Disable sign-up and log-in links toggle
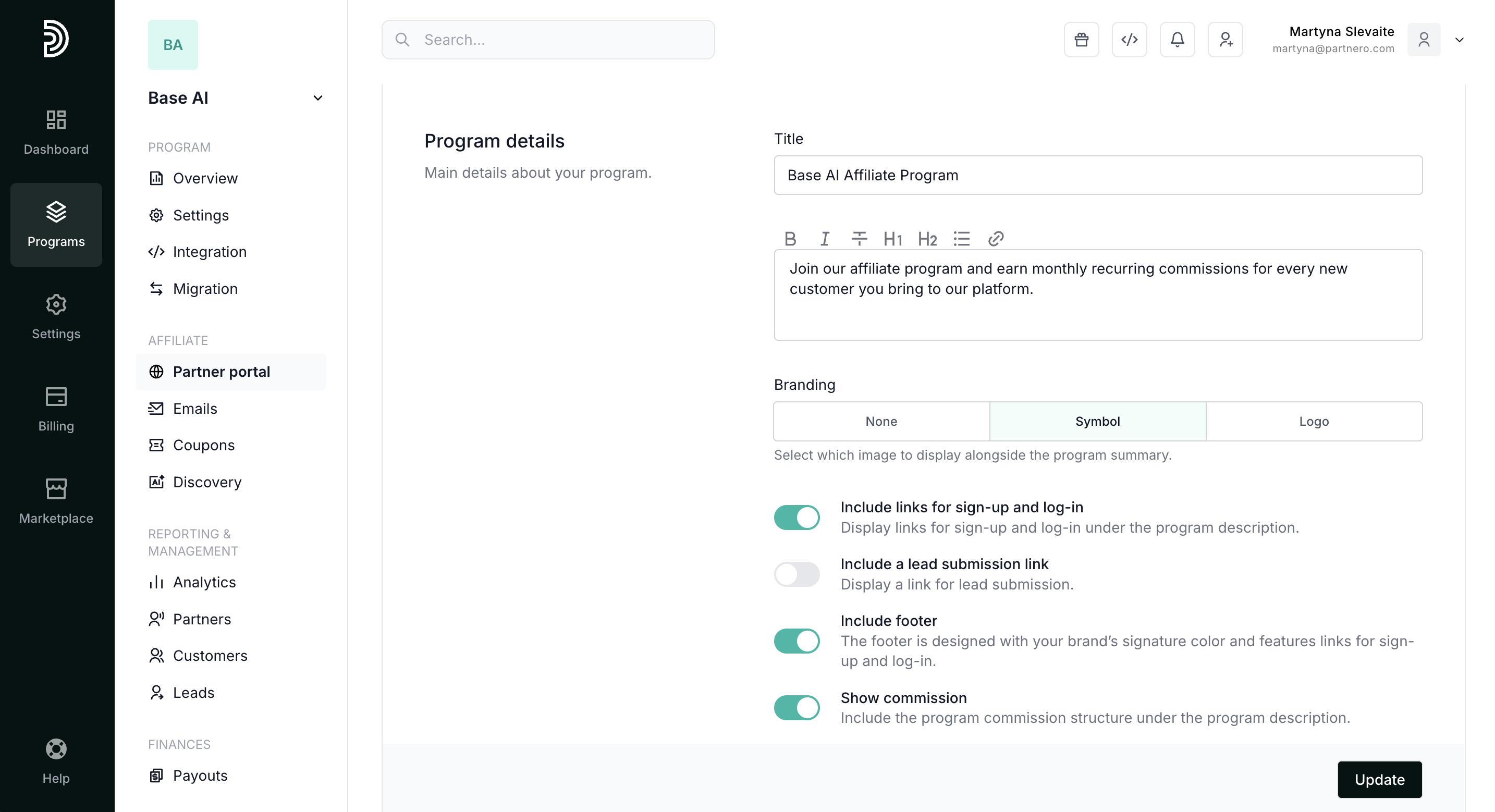The width and height of the screenshot is (1495, 812). click(x=796, y=517)
